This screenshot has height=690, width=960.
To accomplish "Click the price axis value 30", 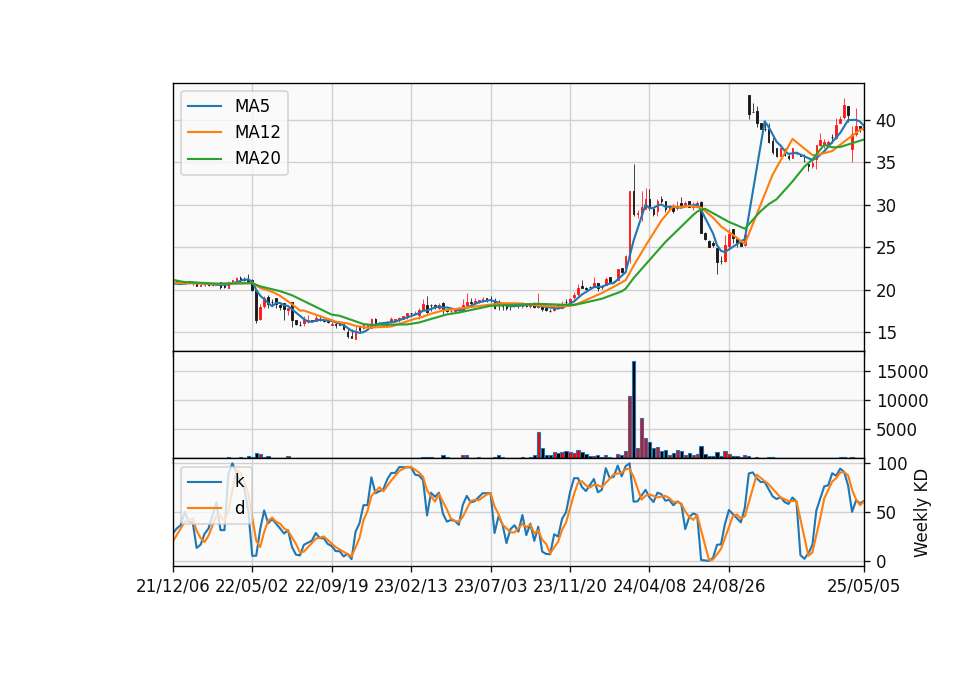I will [885, 206].
